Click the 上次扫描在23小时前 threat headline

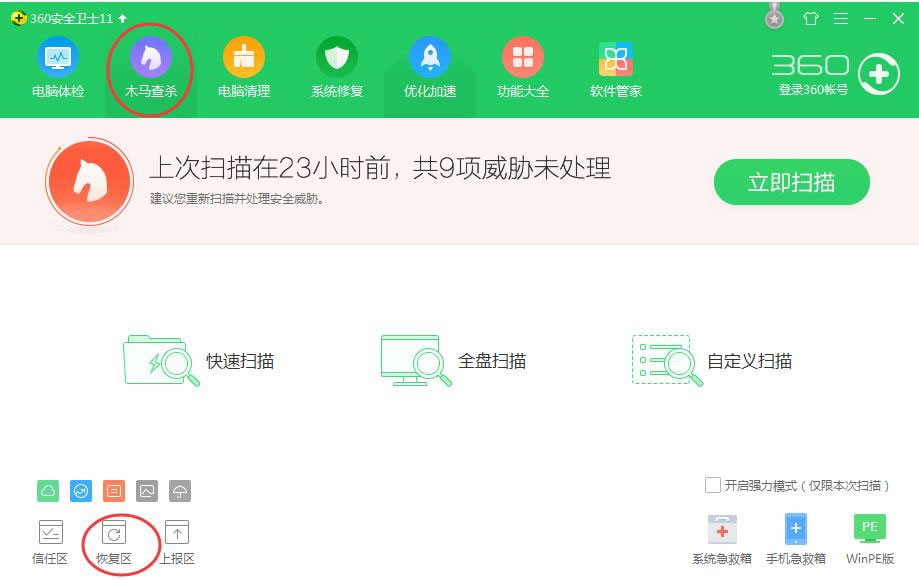pos(380,168)
